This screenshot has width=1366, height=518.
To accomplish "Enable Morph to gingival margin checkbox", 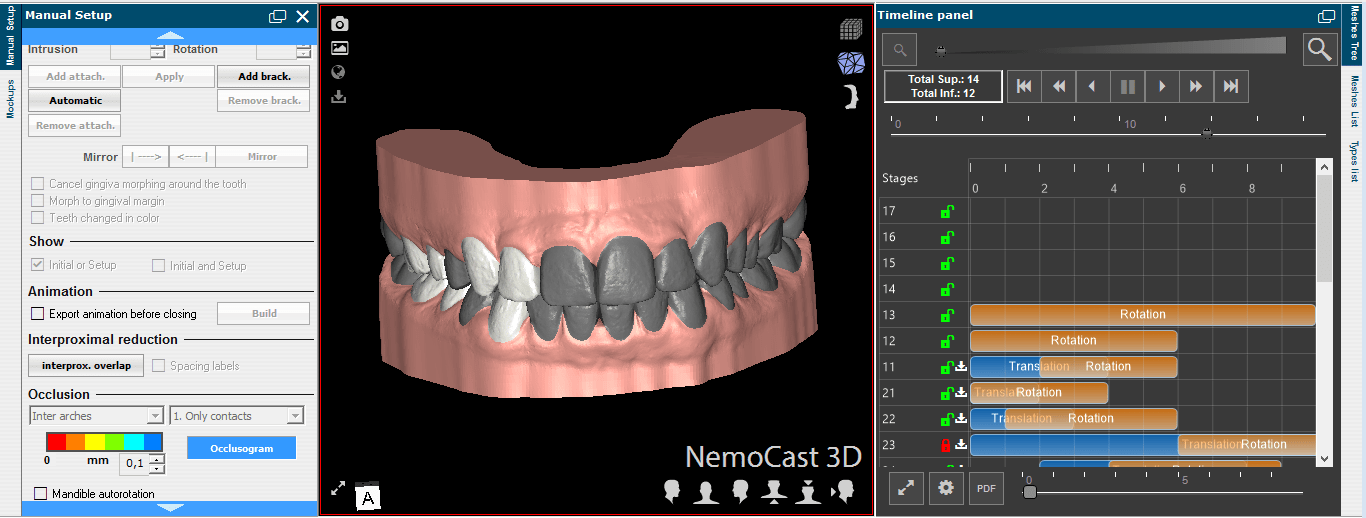I will [x=38, y=201].
